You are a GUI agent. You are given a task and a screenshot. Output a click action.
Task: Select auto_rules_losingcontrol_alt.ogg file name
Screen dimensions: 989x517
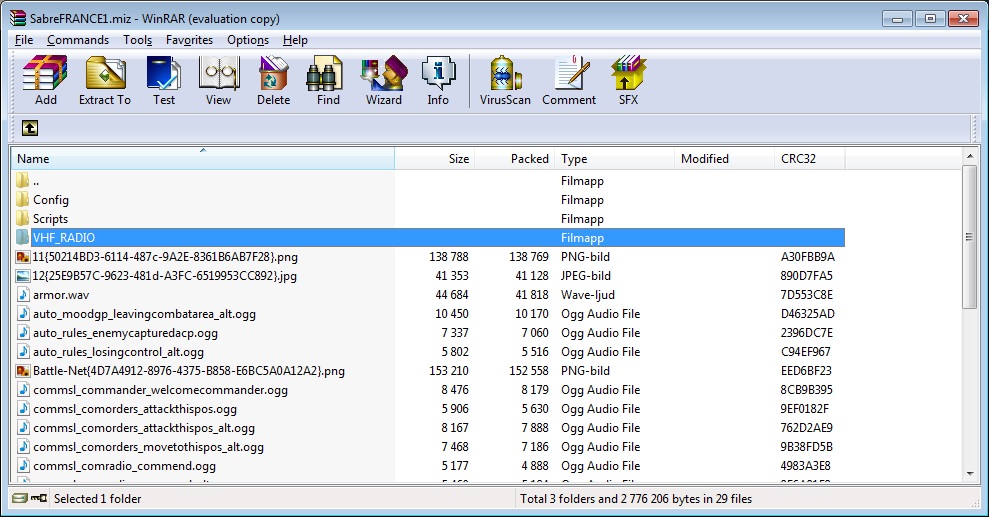pos(119,352)
